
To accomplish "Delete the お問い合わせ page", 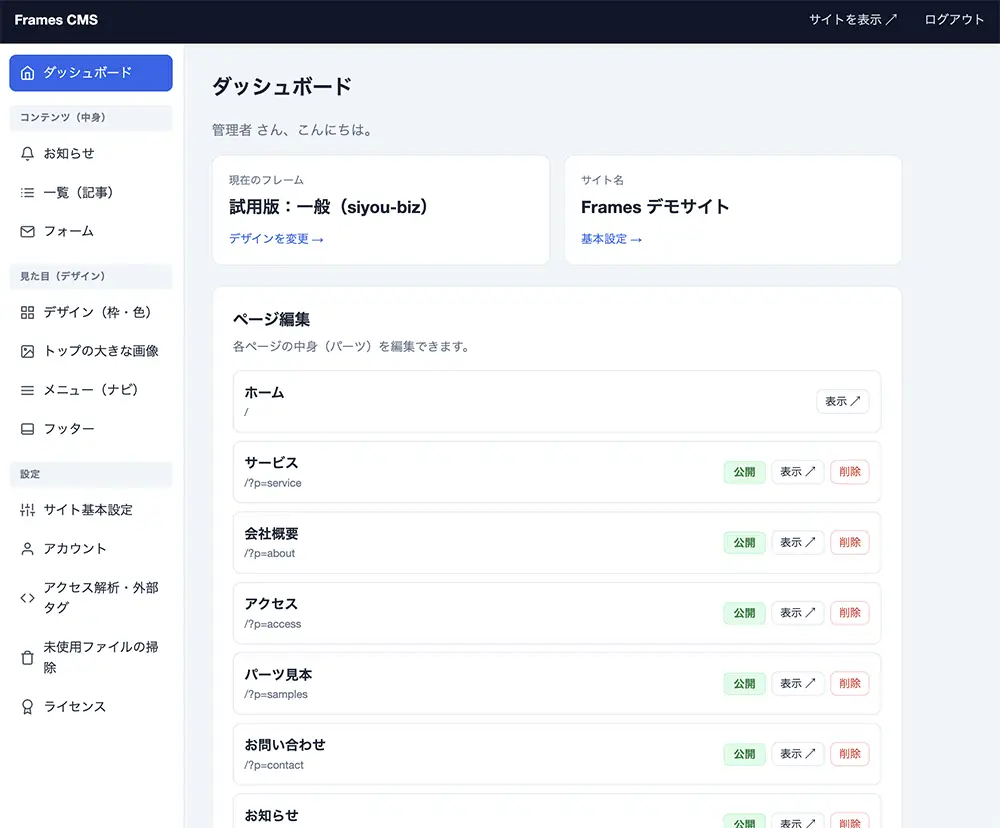I will tap(849, 754).
